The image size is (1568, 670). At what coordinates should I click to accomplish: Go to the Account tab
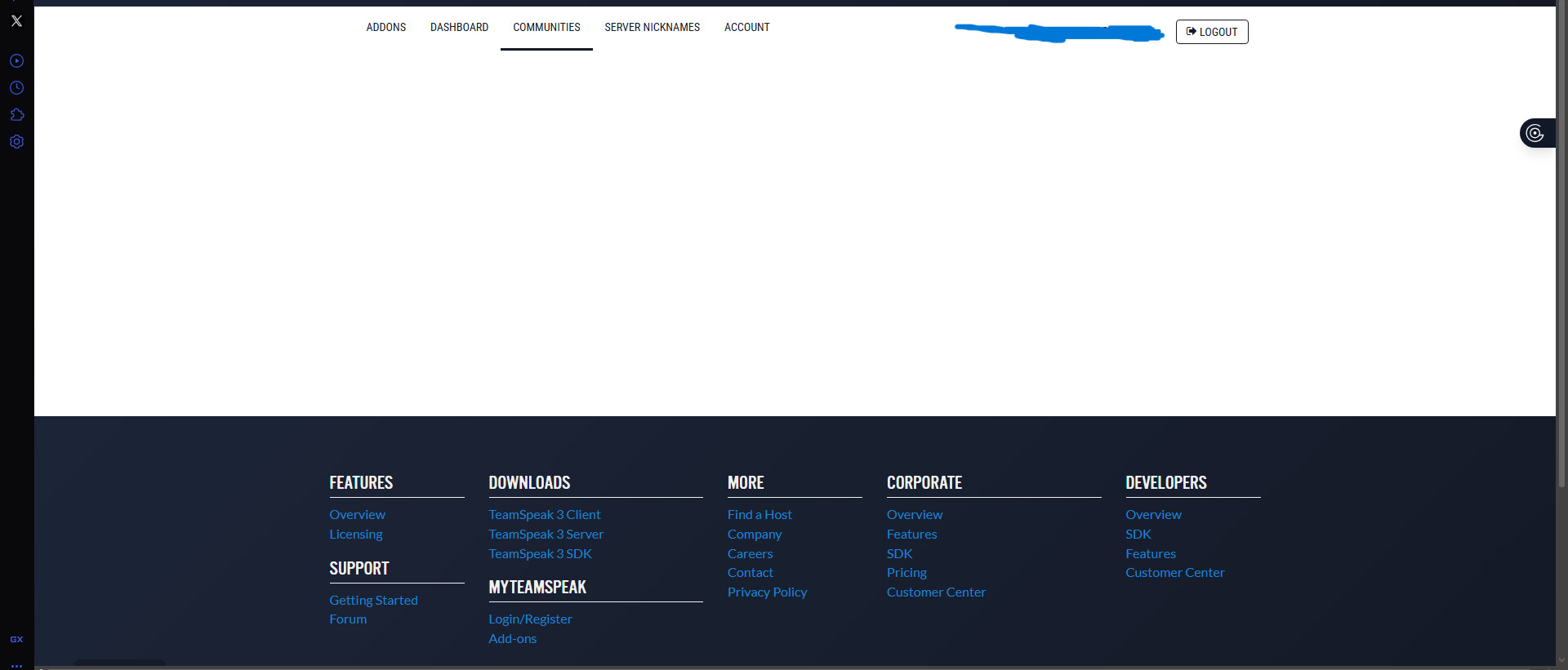coord(746,28)
